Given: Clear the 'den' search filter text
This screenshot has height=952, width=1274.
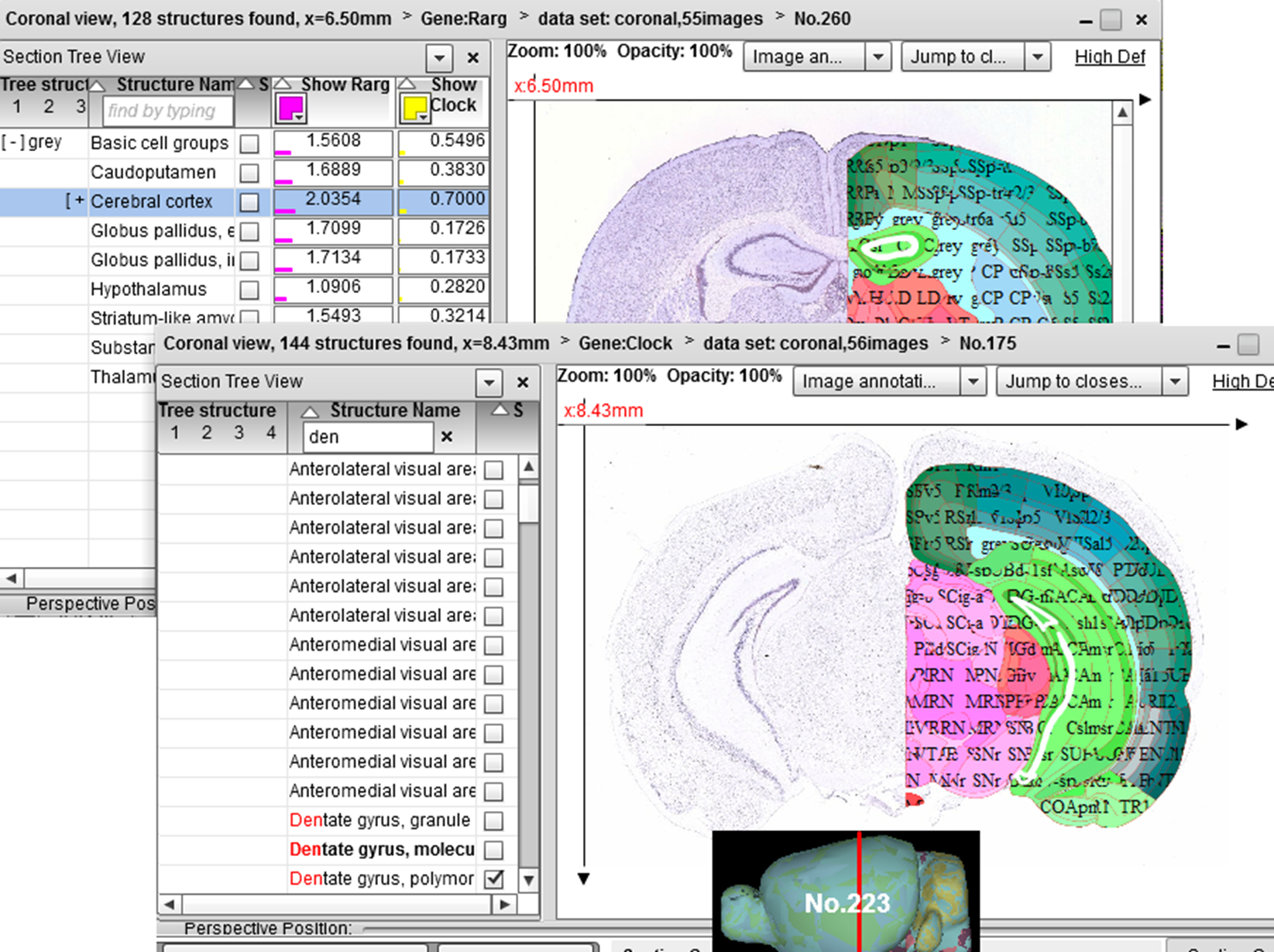Looking at the screenshot, I should point(447,437).
